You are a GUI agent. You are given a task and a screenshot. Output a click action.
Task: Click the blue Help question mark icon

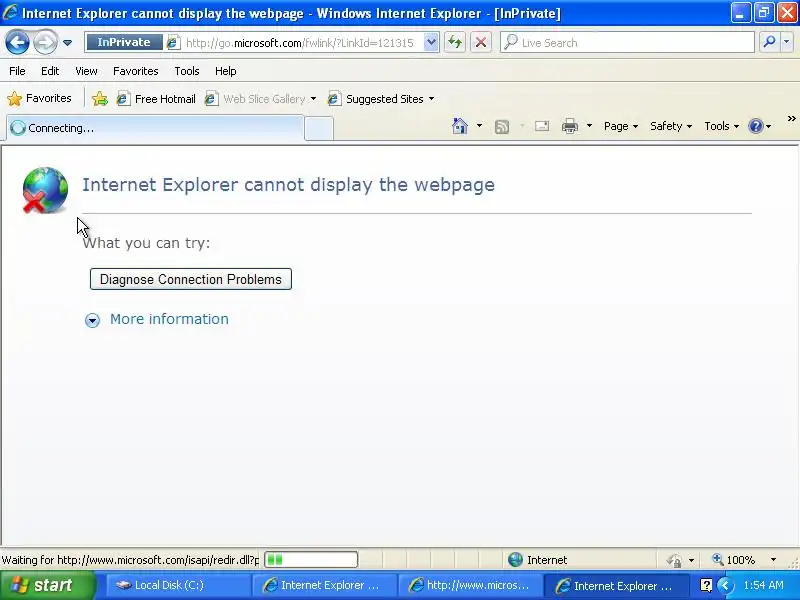(756, 126)
